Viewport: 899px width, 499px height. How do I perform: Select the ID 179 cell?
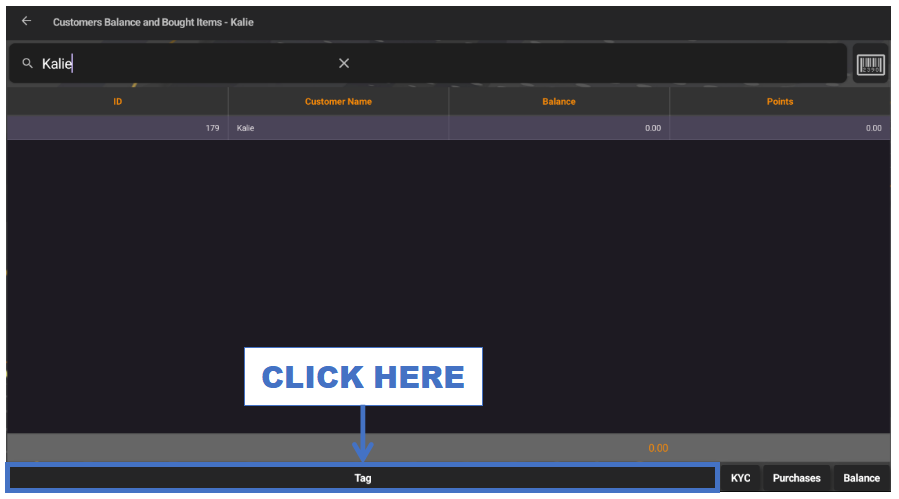(117, 128)
